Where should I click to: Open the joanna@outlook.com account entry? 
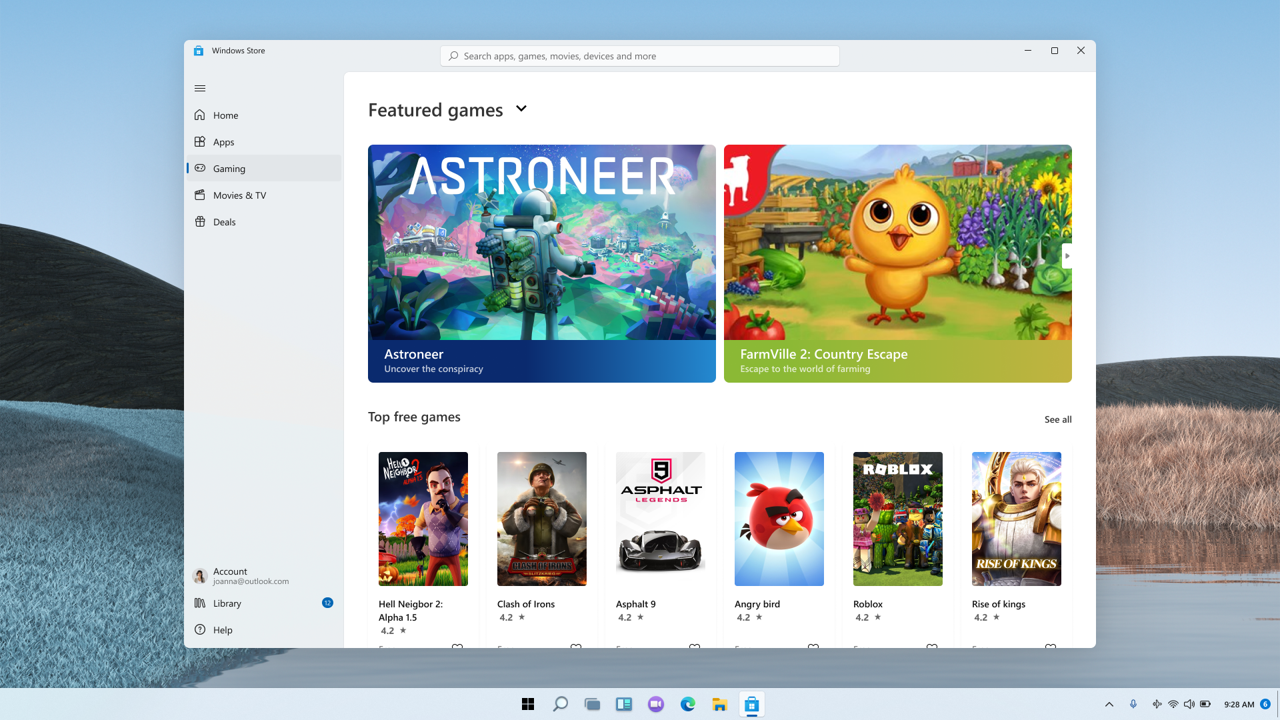click(x=263, y=576)
